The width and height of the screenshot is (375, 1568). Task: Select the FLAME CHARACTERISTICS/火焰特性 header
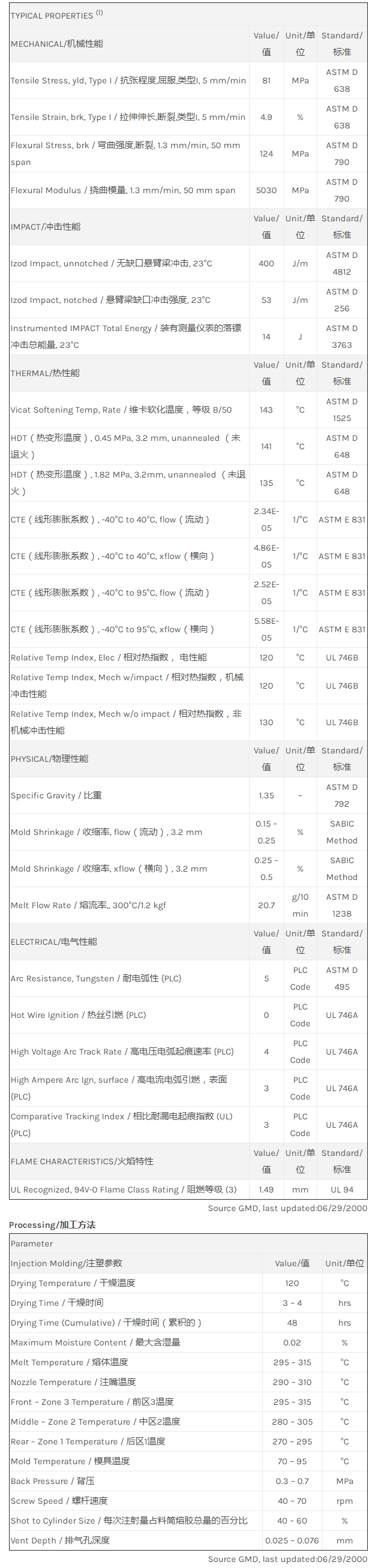82,1161
